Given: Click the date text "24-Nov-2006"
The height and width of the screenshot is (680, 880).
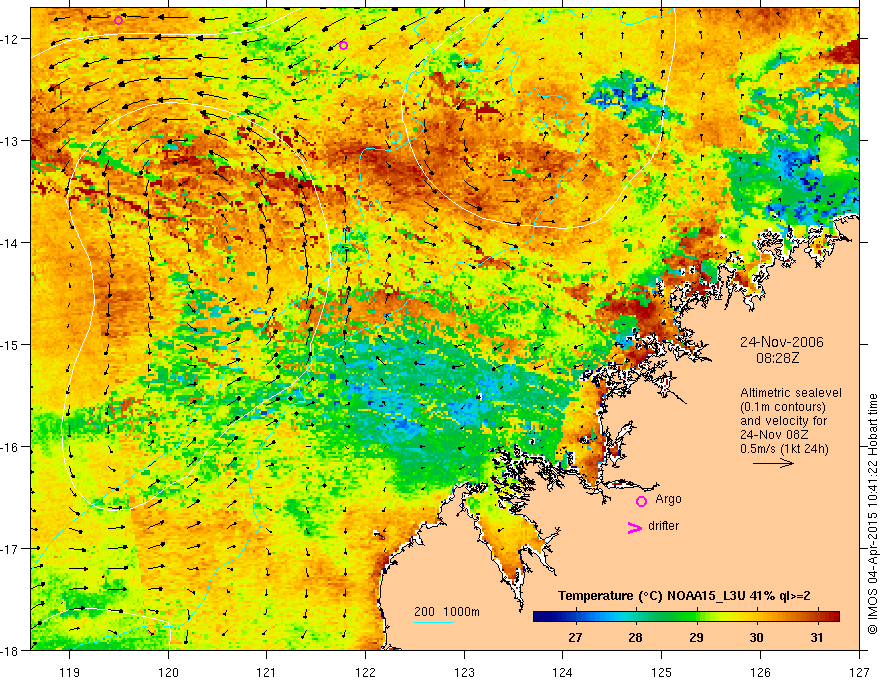Looking at the screenshot, I should click(781, 342).
